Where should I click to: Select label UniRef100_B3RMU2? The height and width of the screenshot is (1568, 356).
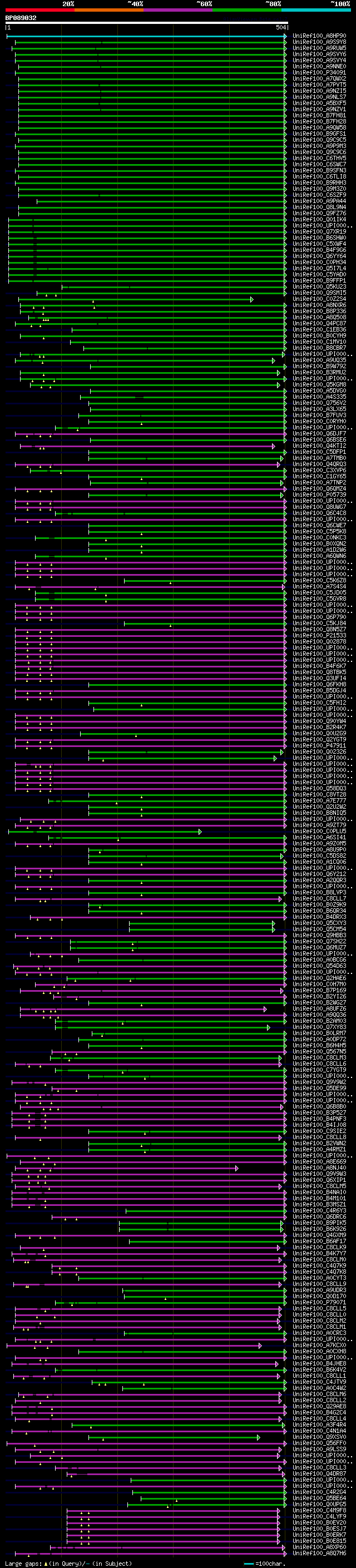point(319,372)
